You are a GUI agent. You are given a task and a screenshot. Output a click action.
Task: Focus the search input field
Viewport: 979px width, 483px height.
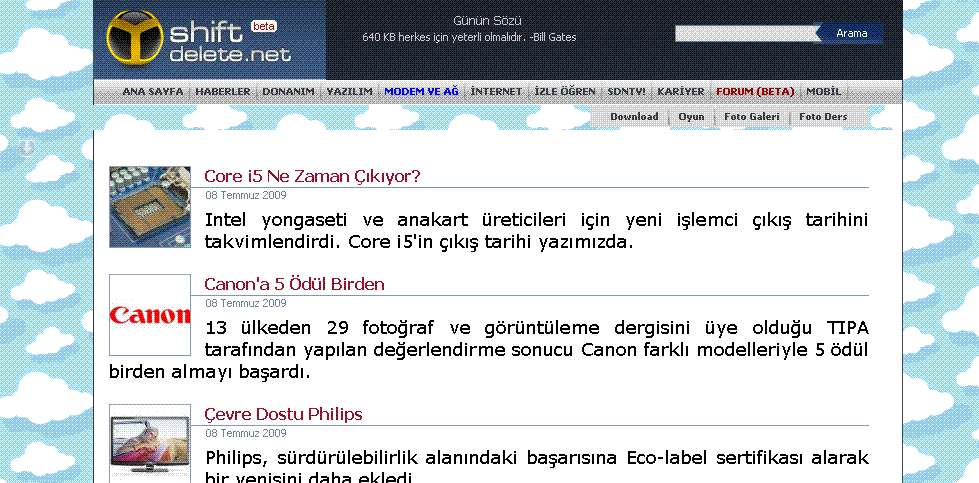pyautogui.click(x=744, y=33)
